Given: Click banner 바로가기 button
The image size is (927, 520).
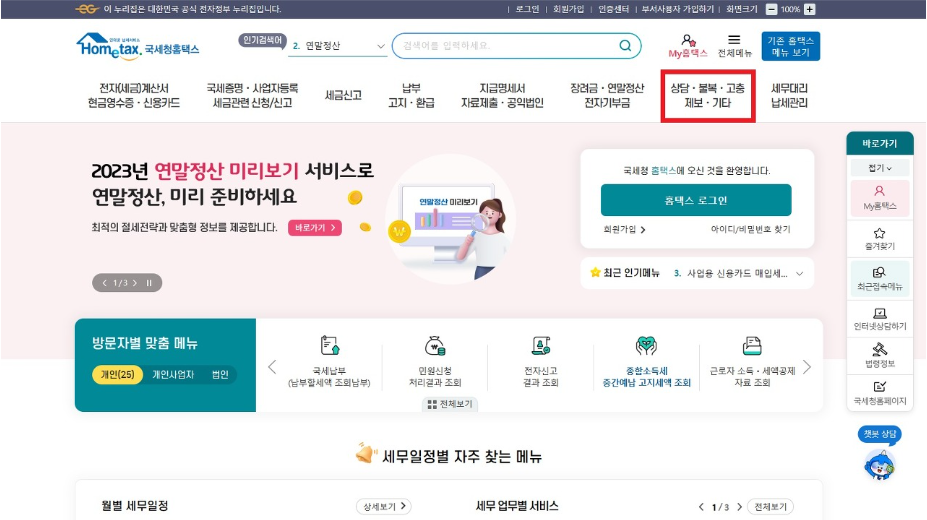Looking at the screenshot, I should tap(315, 228).
